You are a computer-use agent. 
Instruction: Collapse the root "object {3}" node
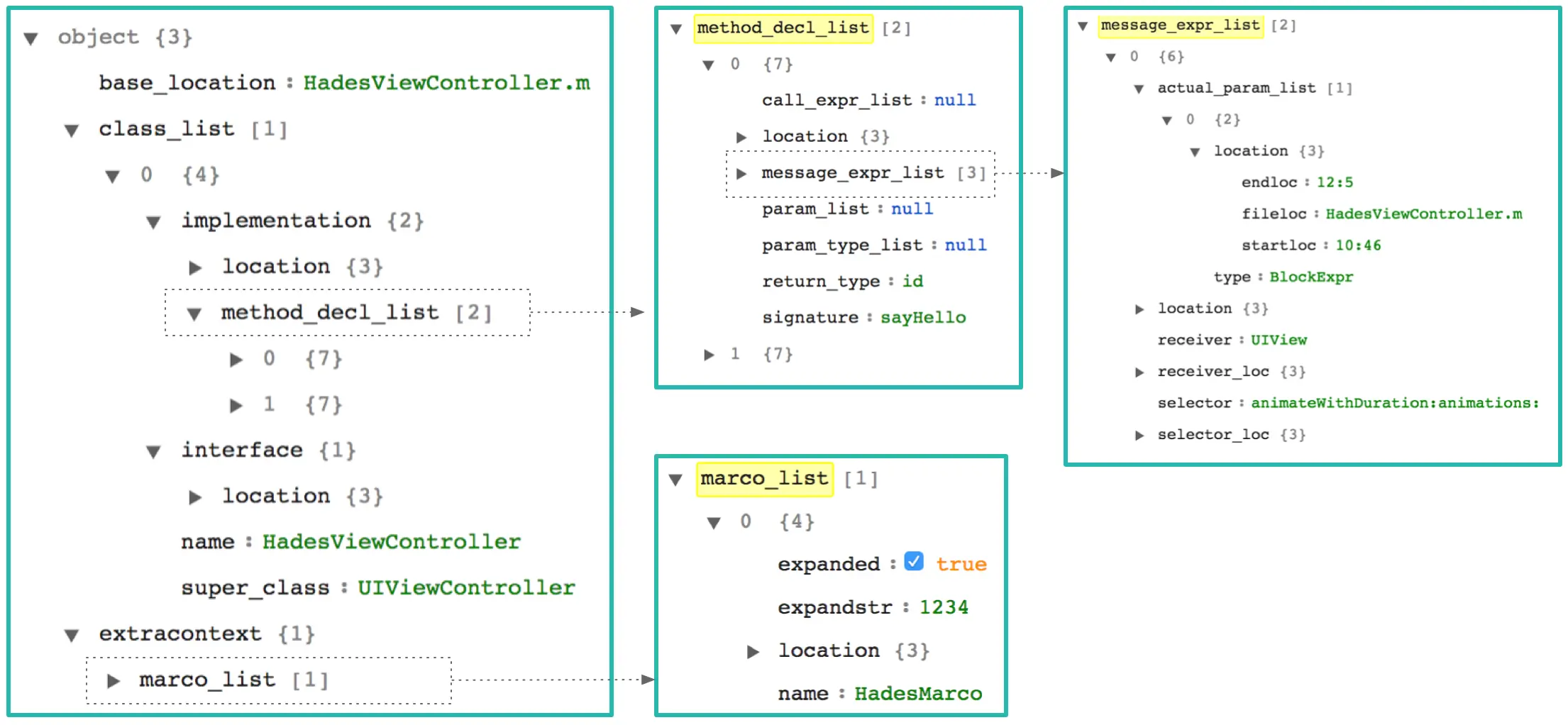31,38
